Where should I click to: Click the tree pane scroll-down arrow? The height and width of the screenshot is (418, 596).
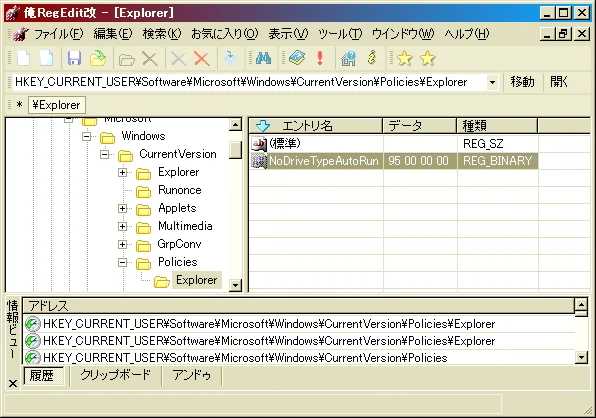[236, 285]
